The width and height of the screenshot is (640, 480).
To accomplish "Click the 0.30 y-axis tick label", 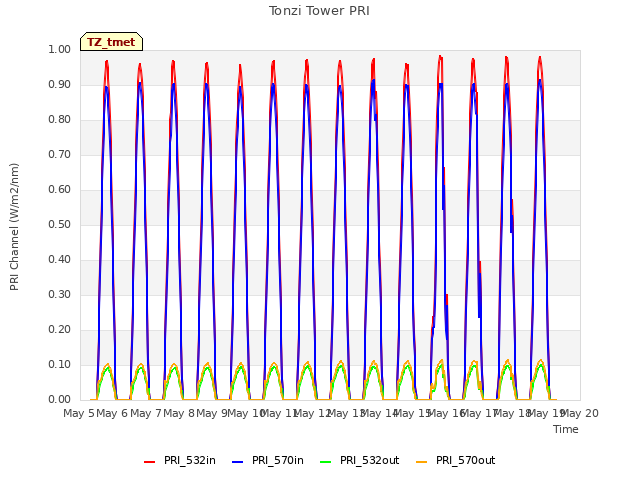I will point(60,294).
